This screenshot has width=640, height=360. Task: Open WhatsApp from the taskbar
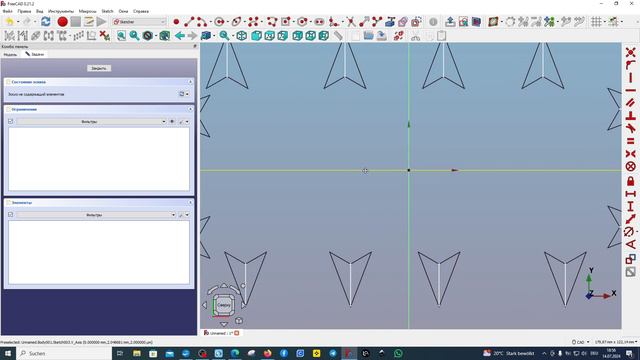398,353
